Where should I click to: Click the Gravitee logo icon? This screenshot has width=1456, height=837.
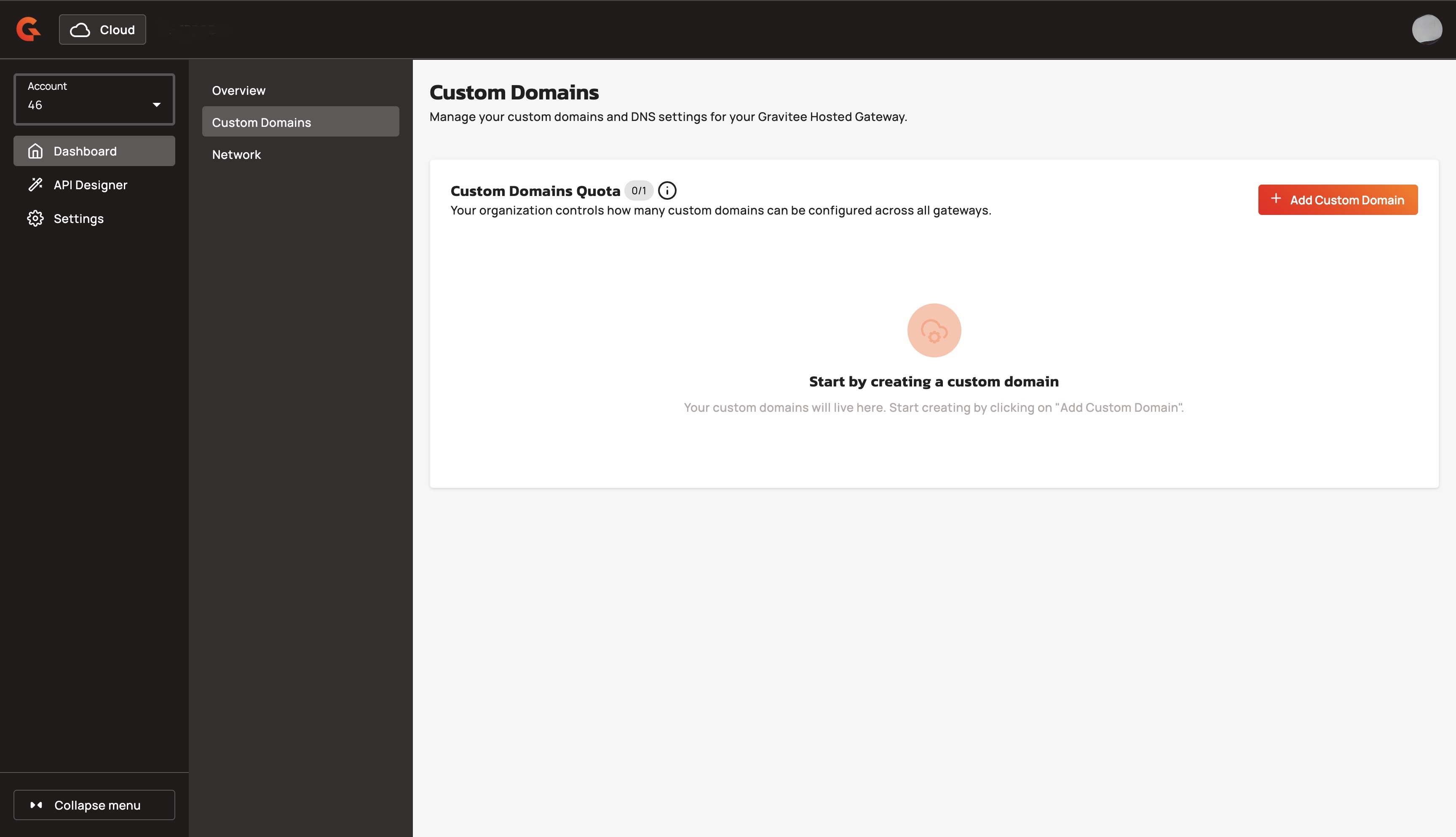point(28,30)
